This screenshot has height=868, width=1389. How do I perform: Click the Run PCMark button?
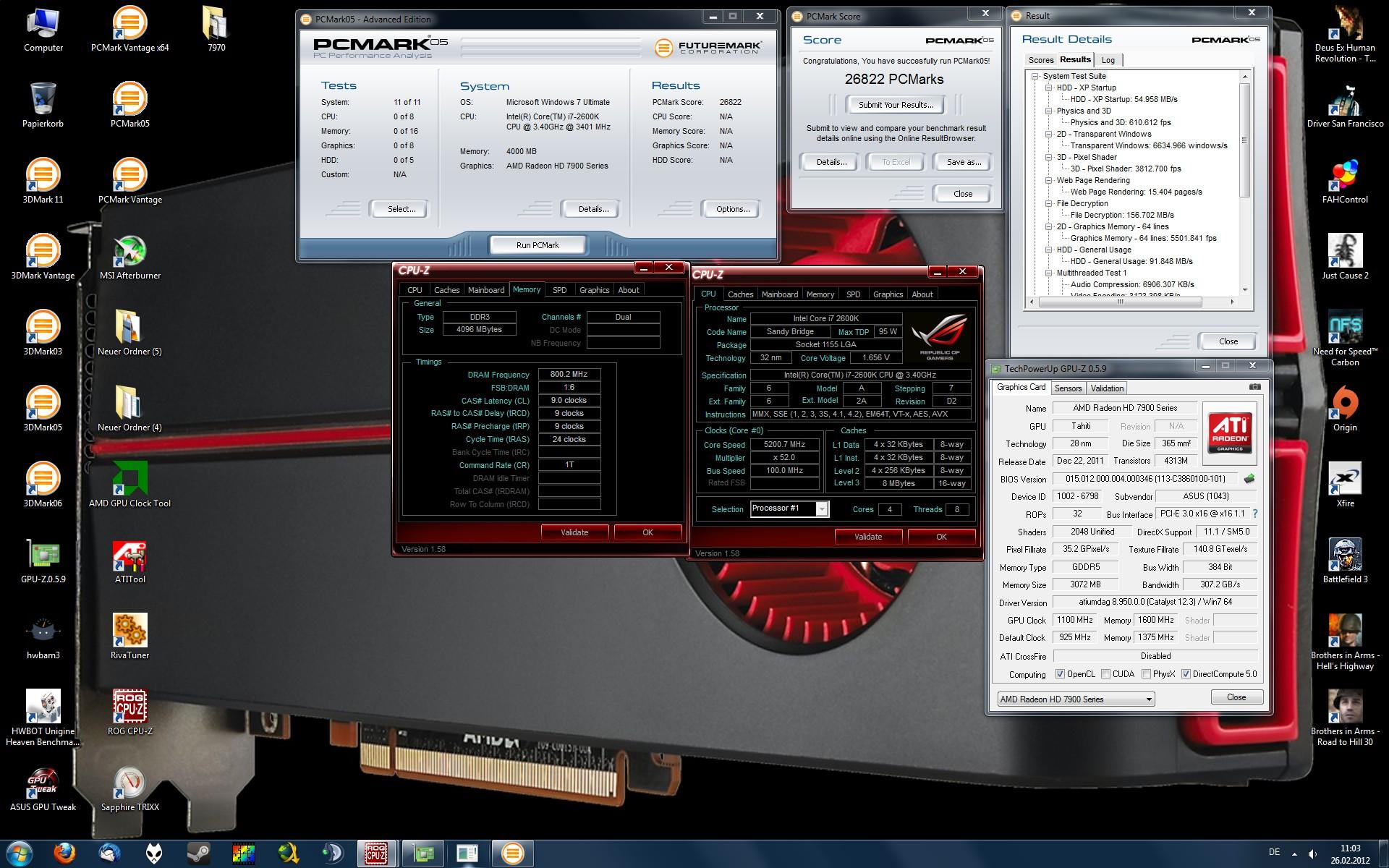538,245
